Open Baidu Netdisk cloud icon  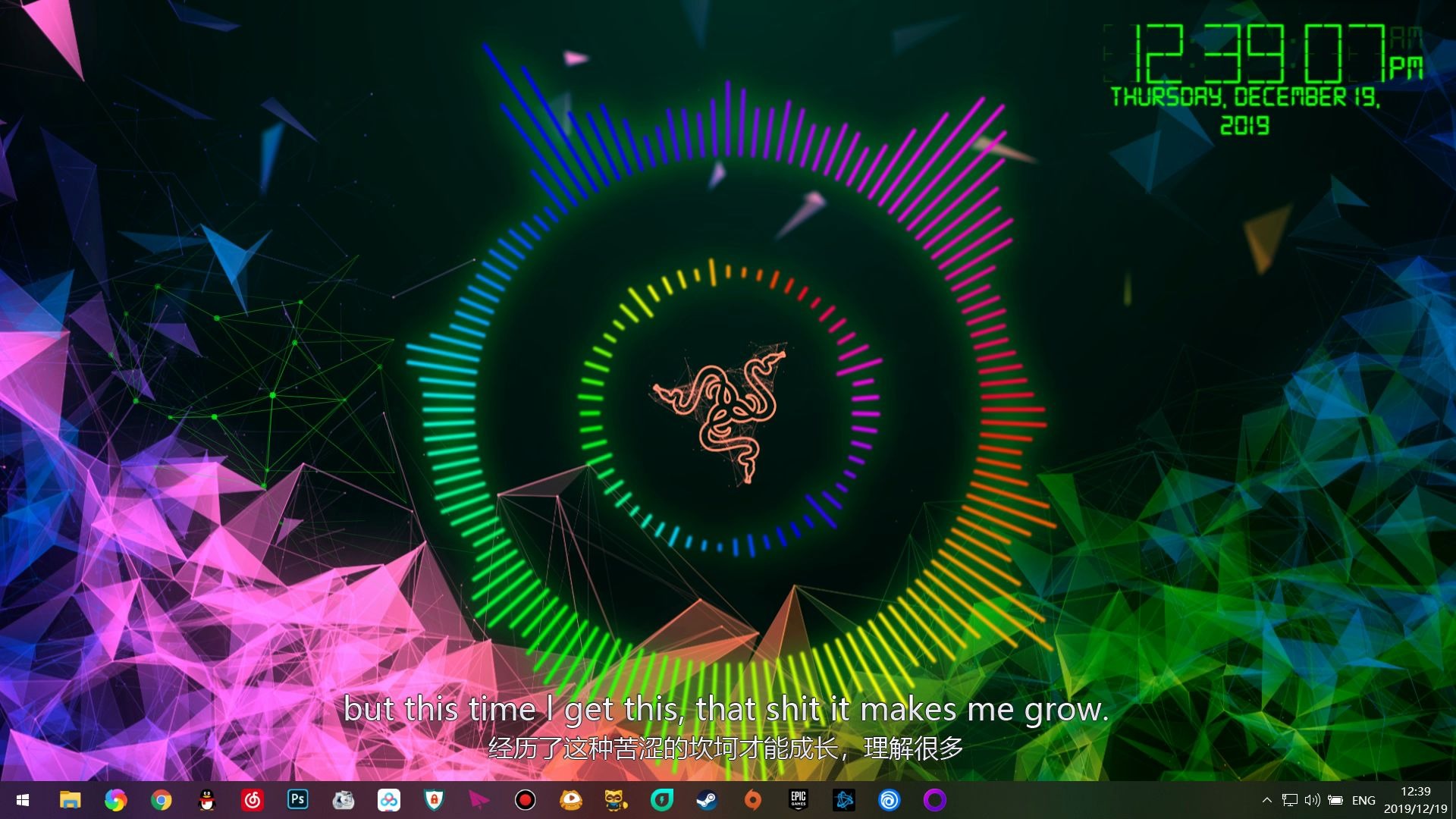click(388, 800)
